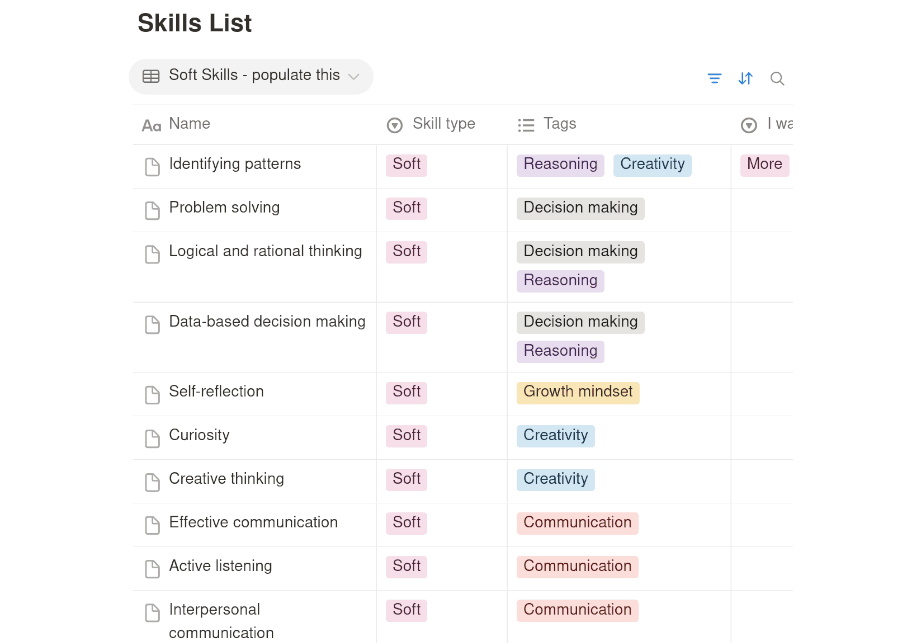Viewport: 900px width, 643px height.
Task: Click the page icon for Identifying patterns
Action: pos(152,166)
